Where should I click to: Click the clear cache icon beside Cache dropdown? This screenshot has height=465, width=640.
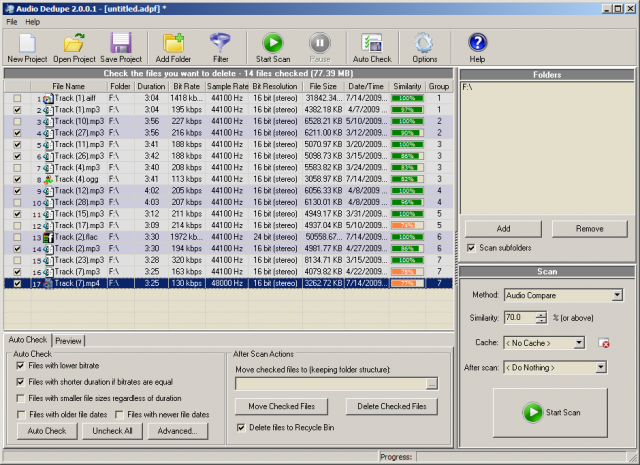pos(604,343)
